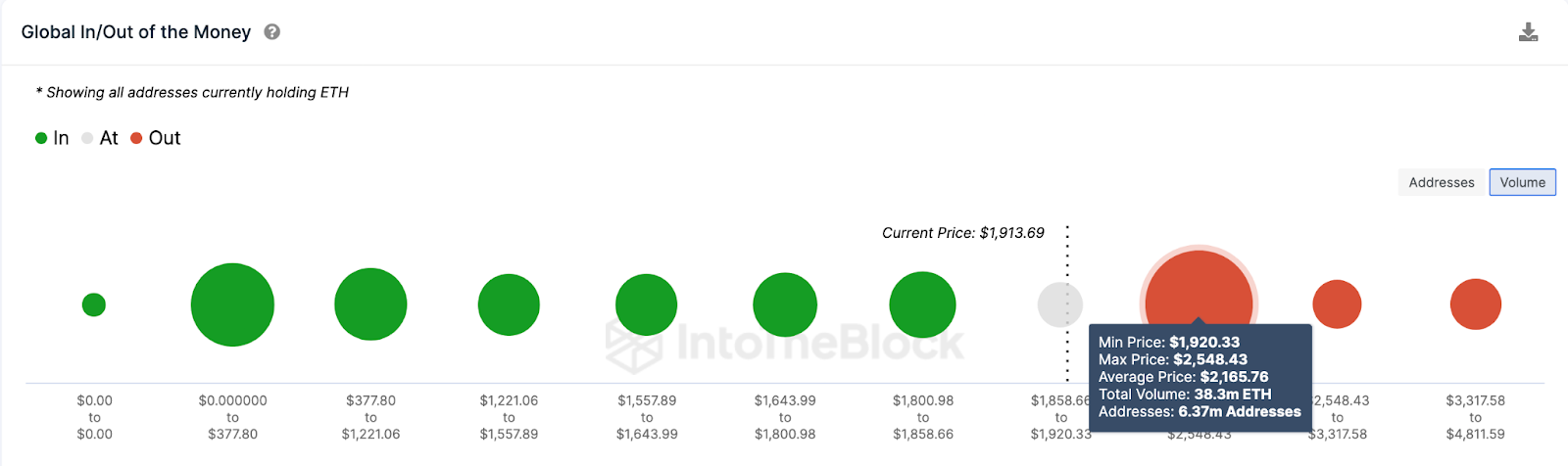Image resolution: width=1568 pixels, height=466 pixels.
Task: Toggle the green In legend item
Action: [x=52, y=138]
